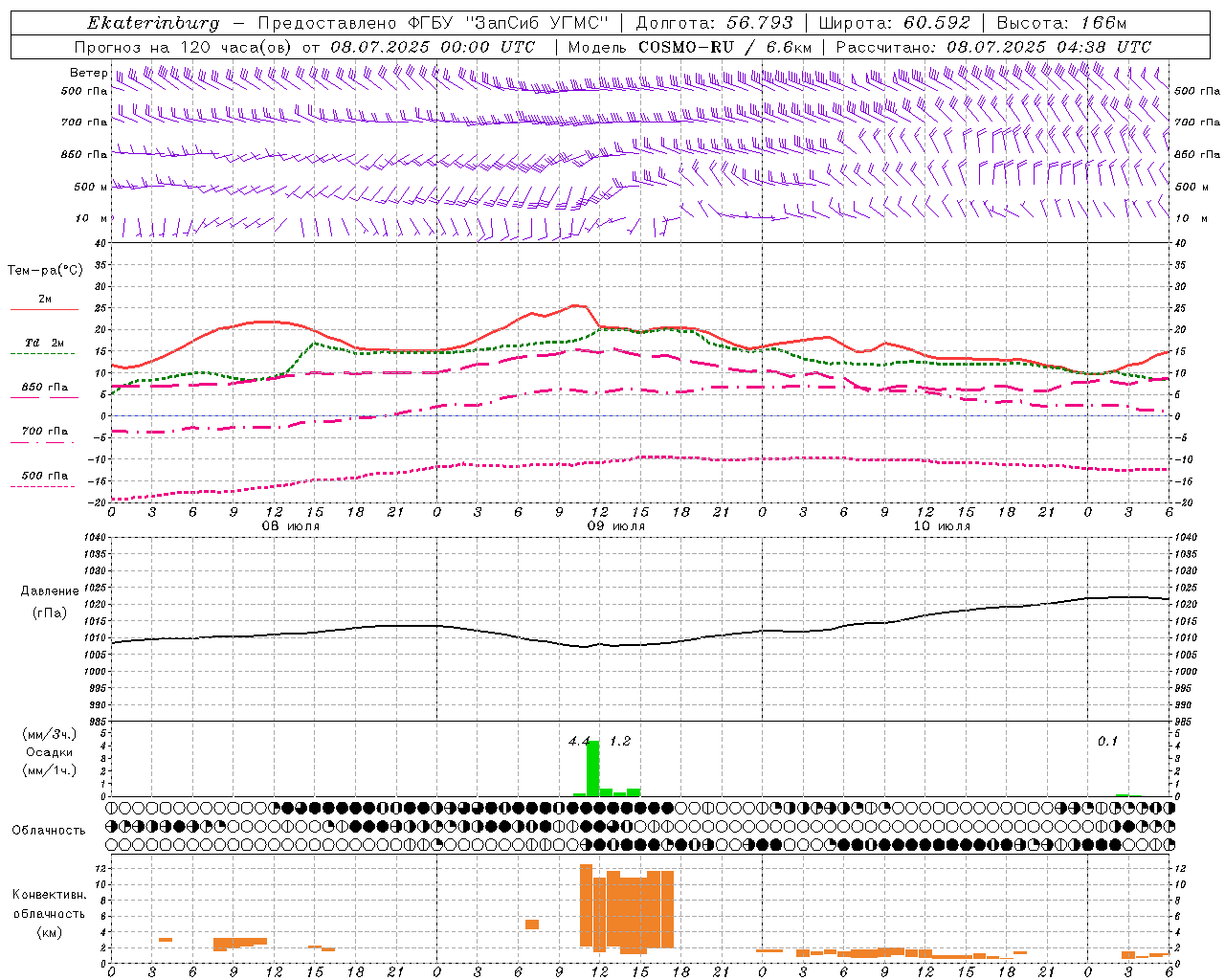Click the dotted "500 гПа" temperature legend entry
This screenshot has width=1225, height=980.
(45, 479)
